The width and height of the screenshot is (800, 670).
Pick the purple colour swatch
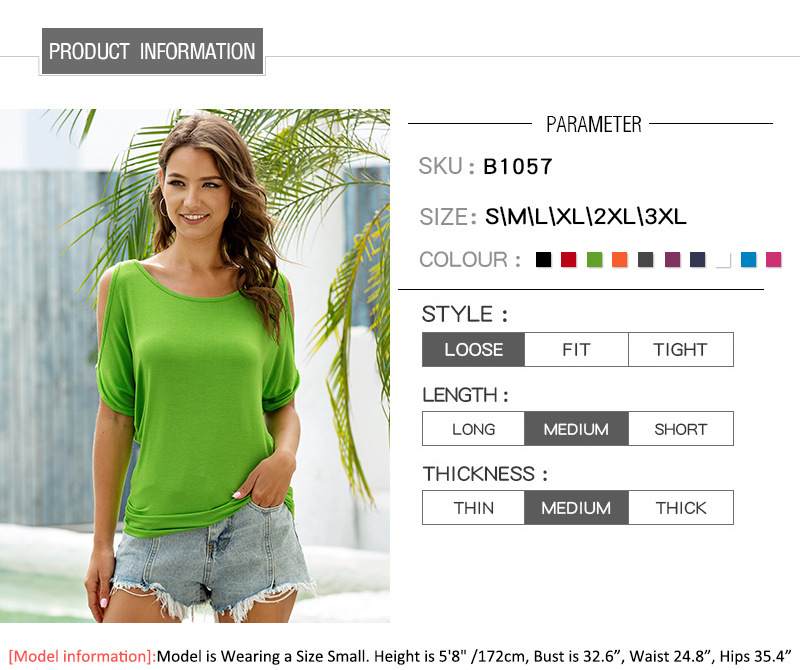672,260
